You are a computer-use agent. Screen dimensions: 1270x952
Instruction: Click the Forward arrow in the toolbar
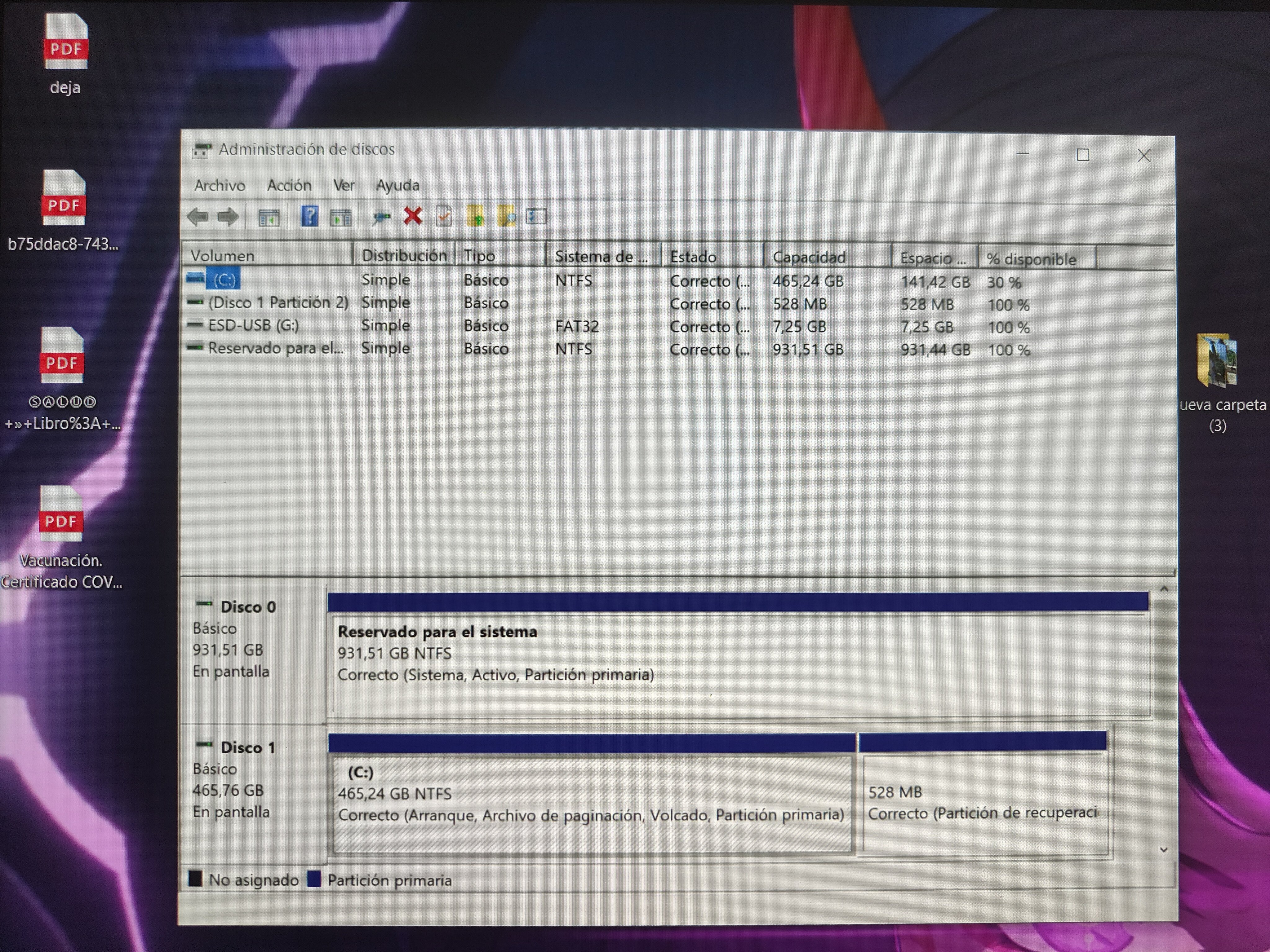229,217
